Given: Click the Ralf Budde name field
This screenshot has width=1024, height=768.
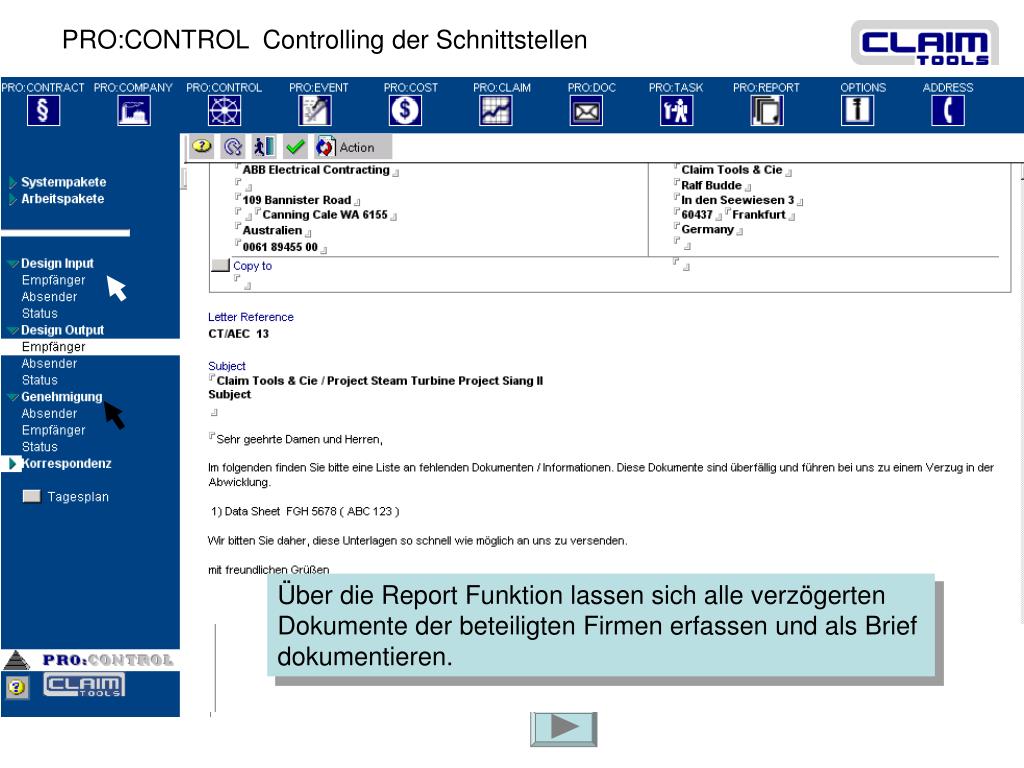Looking at the screenshot, I should (x=711, y=185).
